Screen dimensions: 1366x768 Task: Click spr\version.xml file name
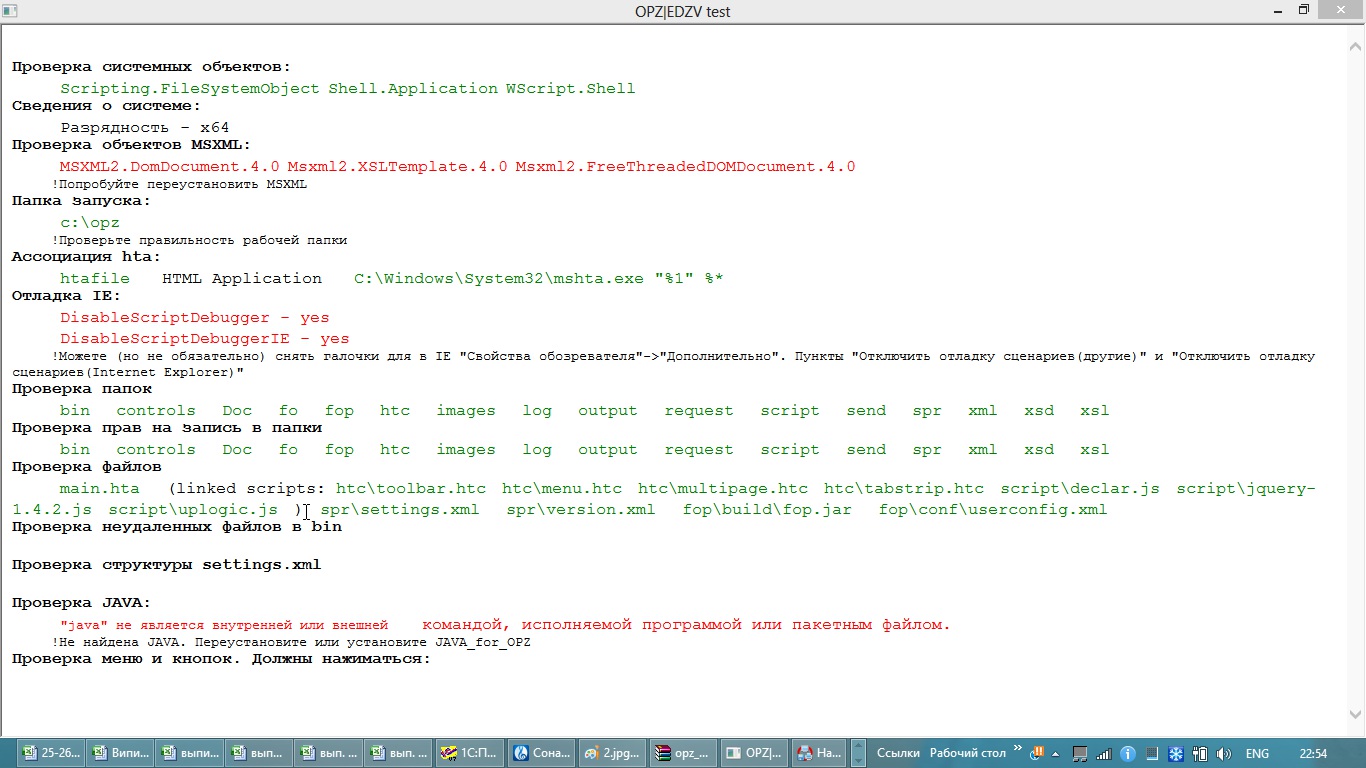click(x=581, y=509)
